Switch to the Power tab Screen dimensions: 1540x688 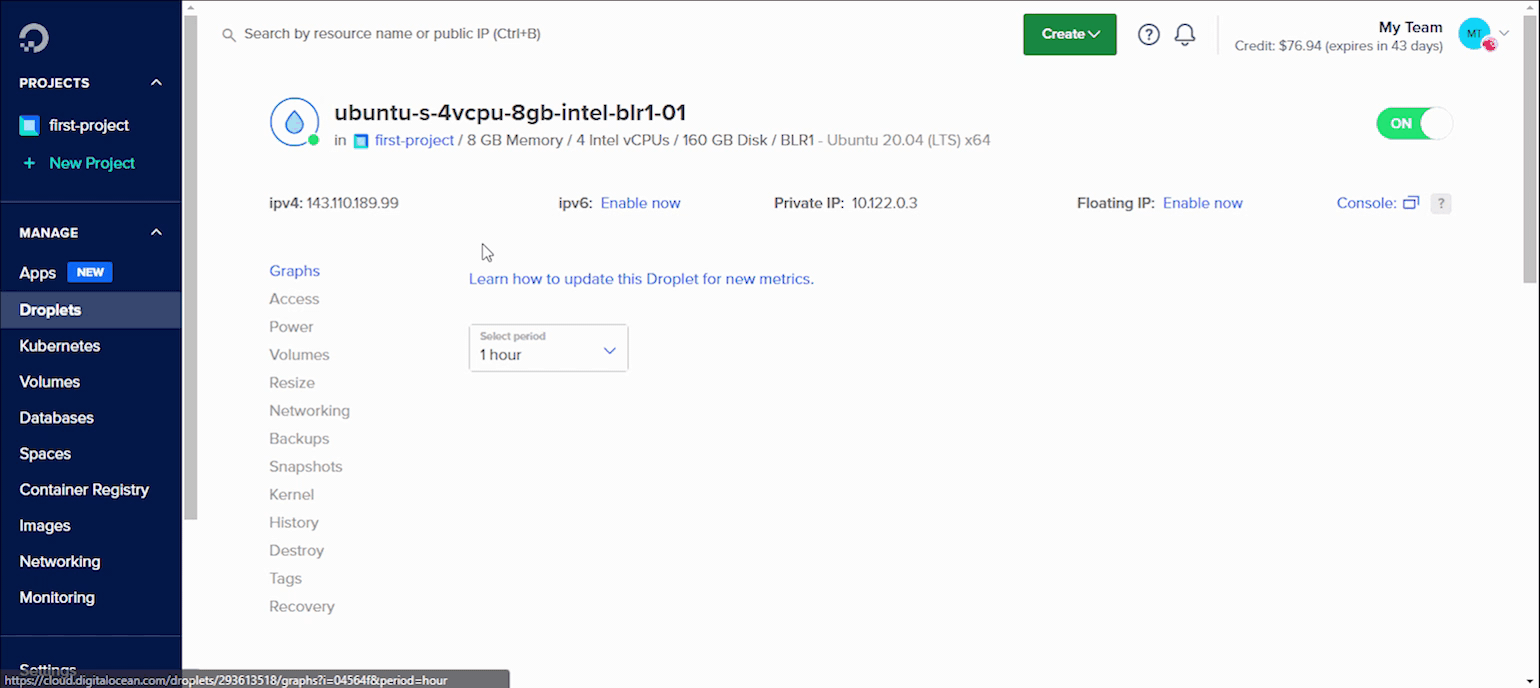[x=291, y=327]
